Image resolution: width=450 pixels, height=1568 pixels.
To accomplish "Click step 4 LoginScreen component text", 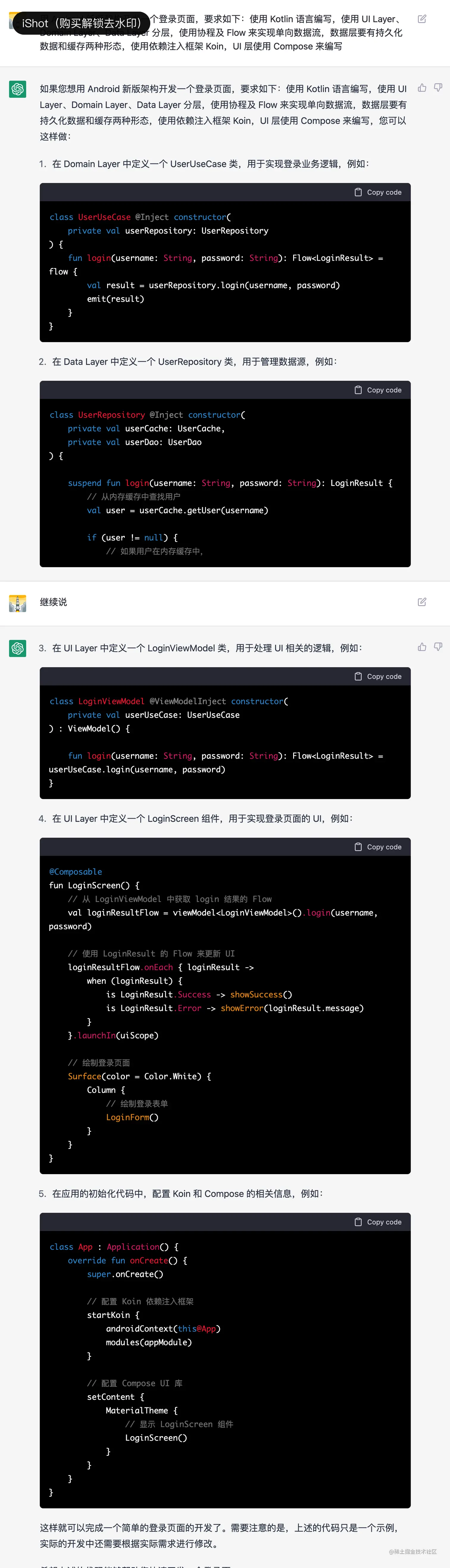I will coord(202,819).
